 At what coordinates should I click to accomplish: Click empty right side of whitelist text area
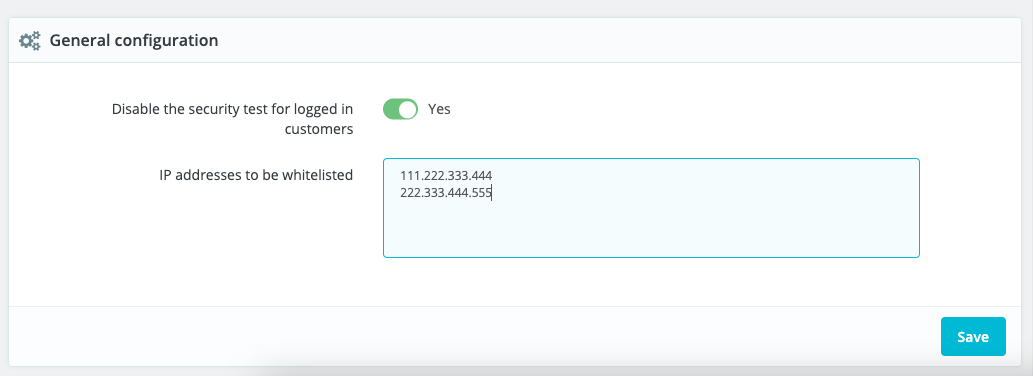pos(725,184)
